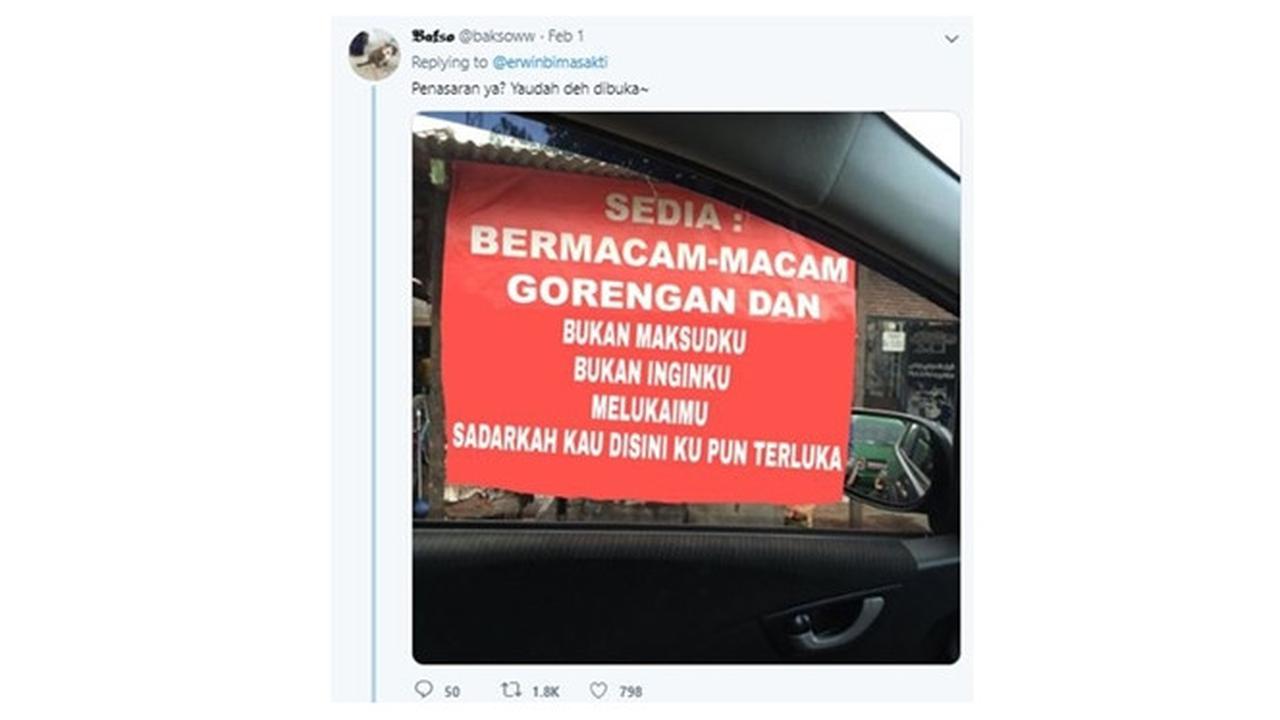Retweet this tweet using the arrows icon

click(x=511, y=690)
